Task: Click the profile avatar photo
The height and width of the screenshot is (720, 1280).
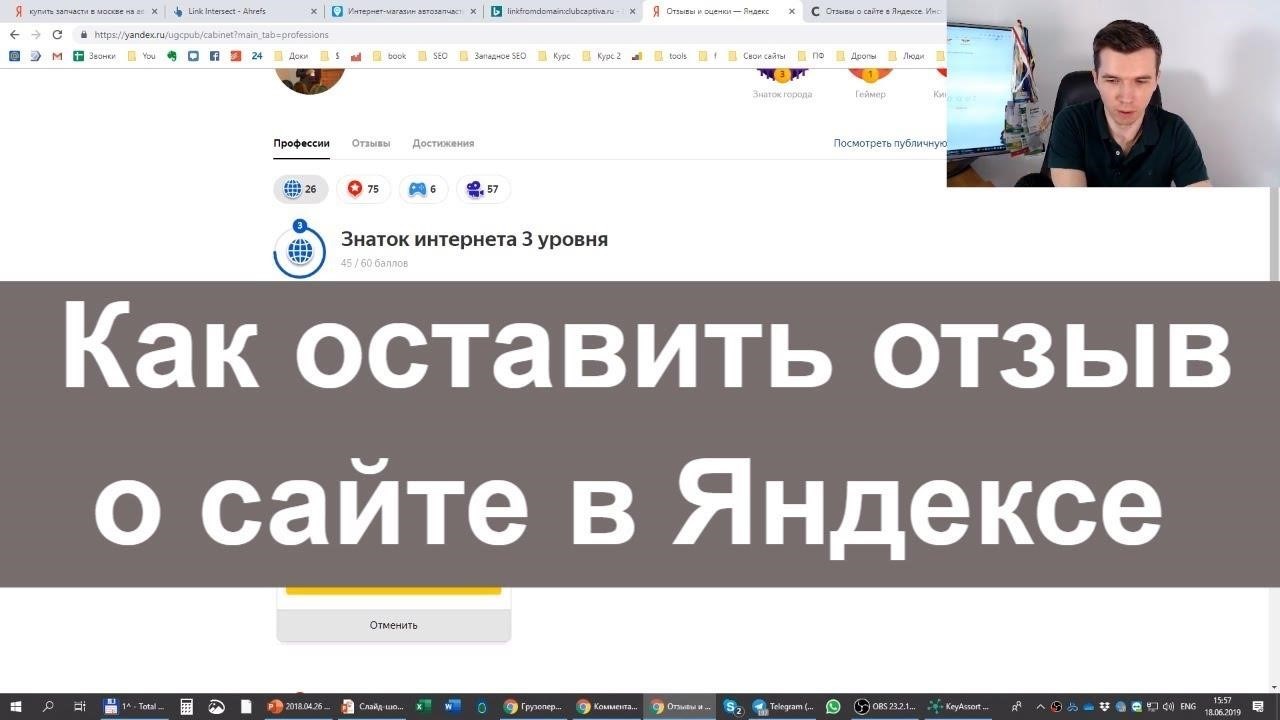Action: [310, 80]
